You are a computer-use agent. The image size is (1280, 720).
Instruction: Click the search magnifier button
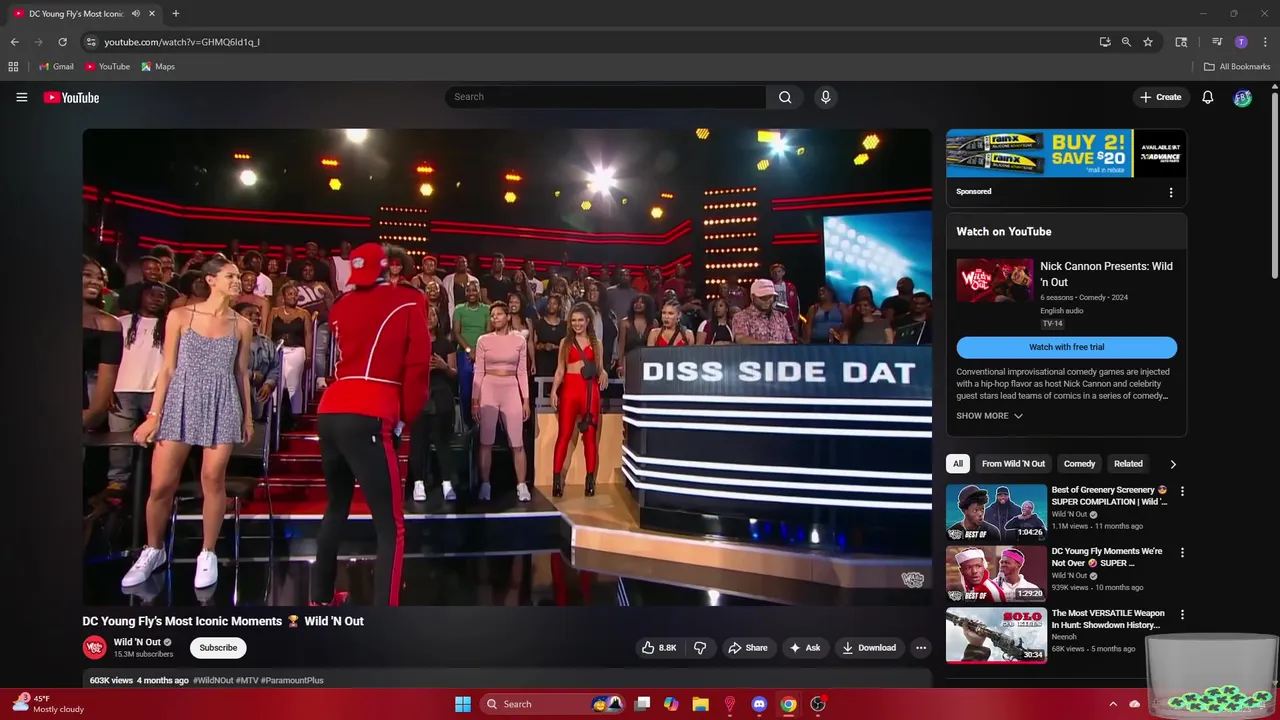(x=785, y=97)
